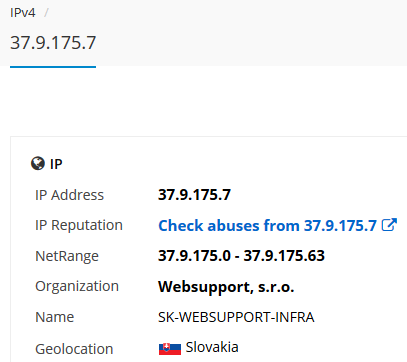Image resolution: width=407 pixels, height=362 pixels.
Task: Click the blue underline beneath page title
Action: click(x=53, y=67)
